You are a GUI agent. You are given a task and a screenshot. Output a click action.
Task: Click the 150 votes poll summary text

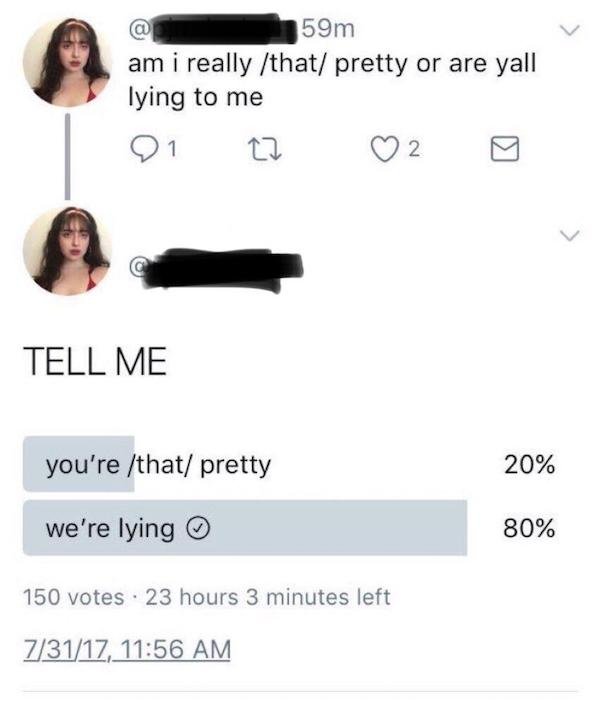pos(73,597)
